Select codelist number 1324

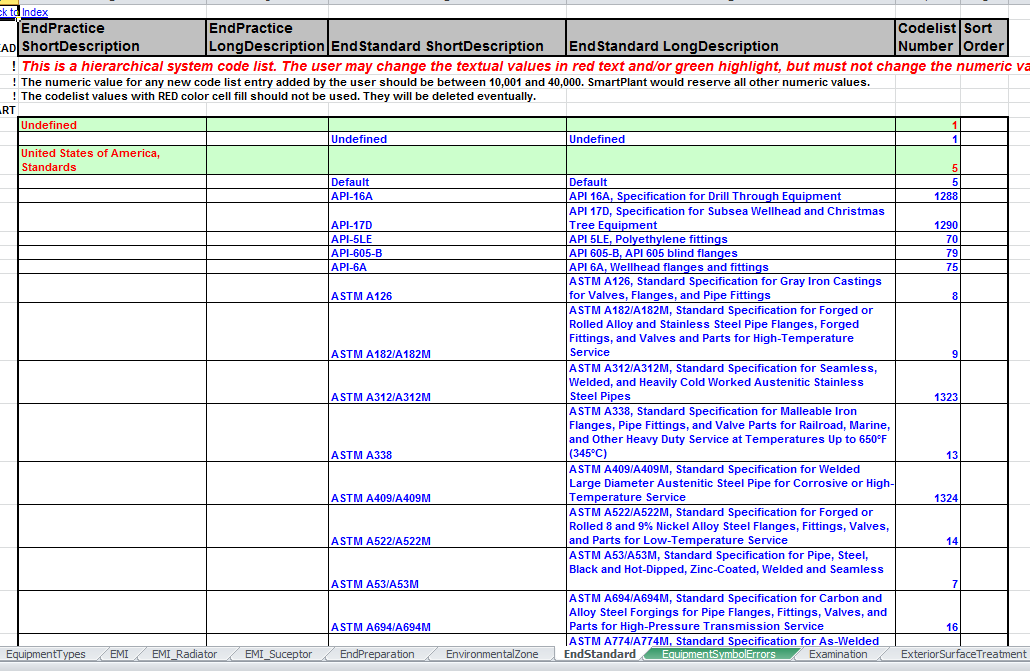(x=928, y=484)
